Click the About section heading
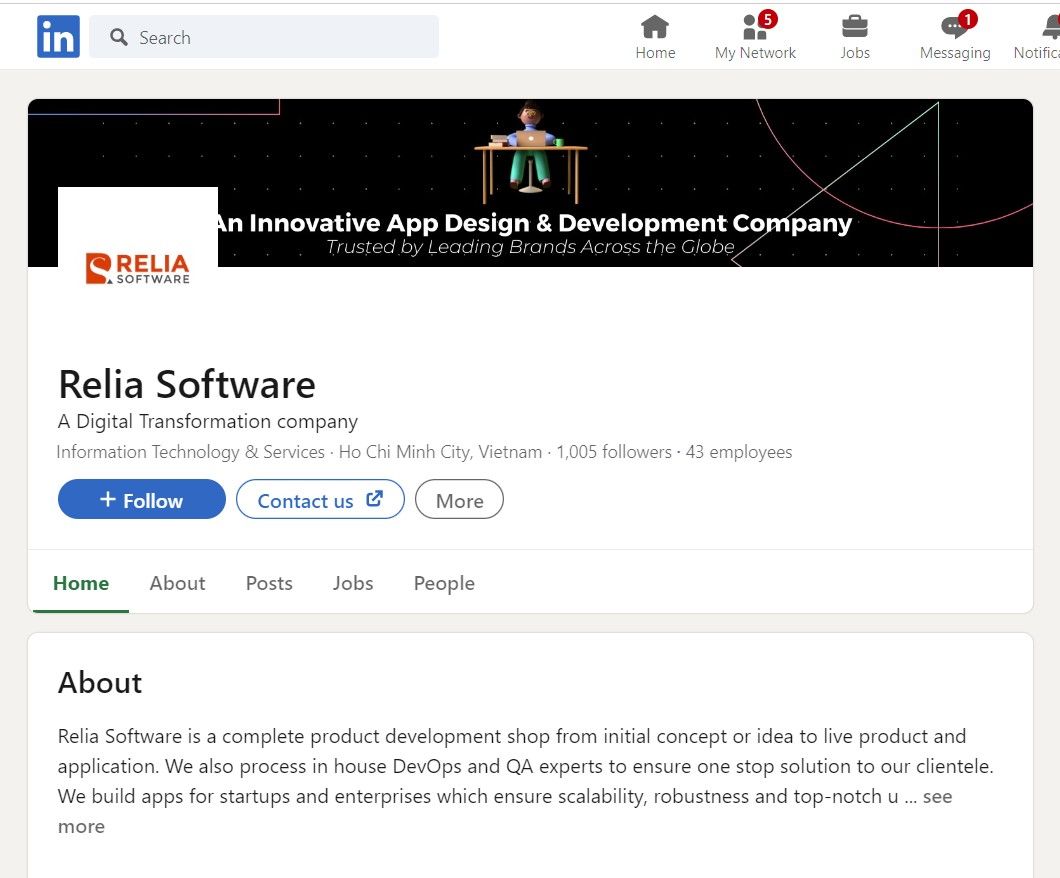The image size is (1060, 878). (100, 683)
